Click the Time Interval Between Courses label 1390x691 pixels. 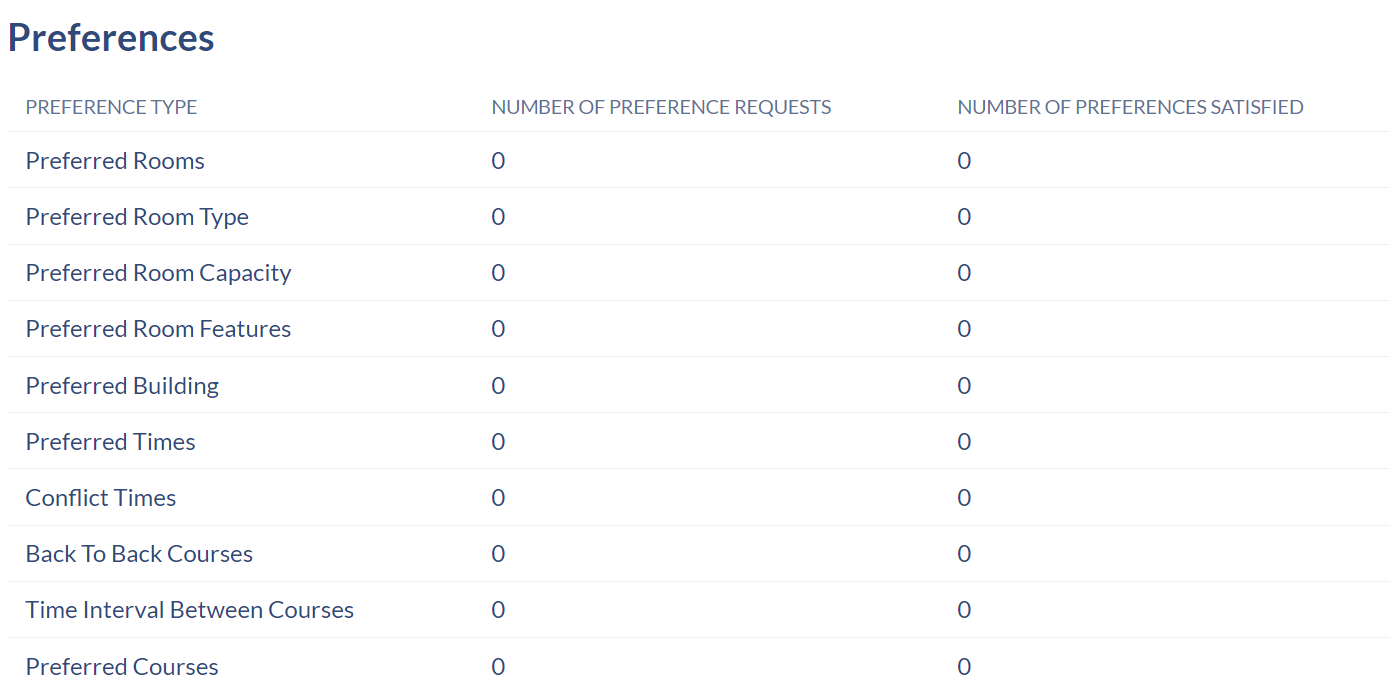[190, 610]
